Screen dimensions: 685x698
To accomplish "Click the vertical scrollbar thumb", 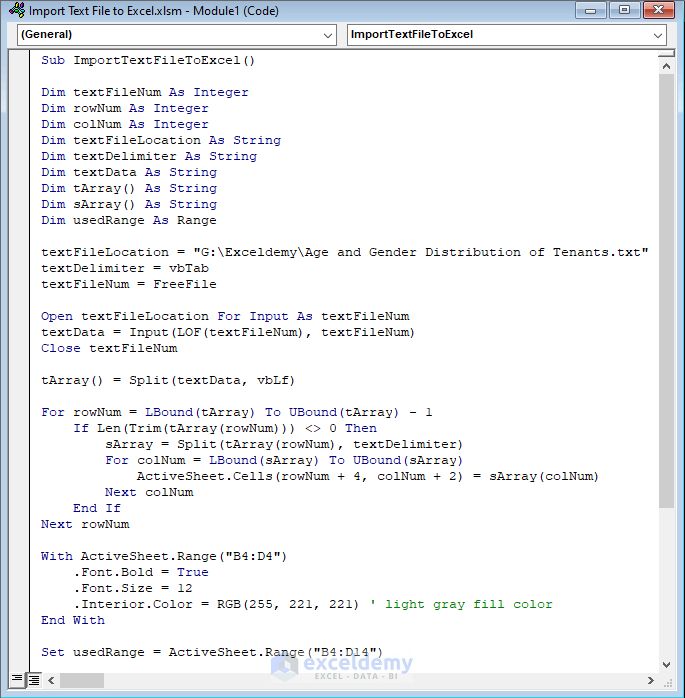I will pyautogui.click(x=666, y=291).
